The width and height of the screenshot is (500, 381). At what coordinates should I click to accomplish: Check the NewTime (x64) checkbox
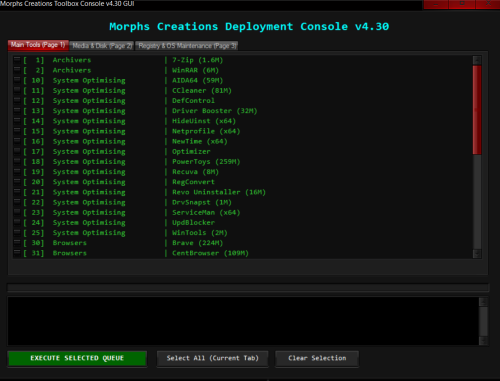click(x=17, y=141)
